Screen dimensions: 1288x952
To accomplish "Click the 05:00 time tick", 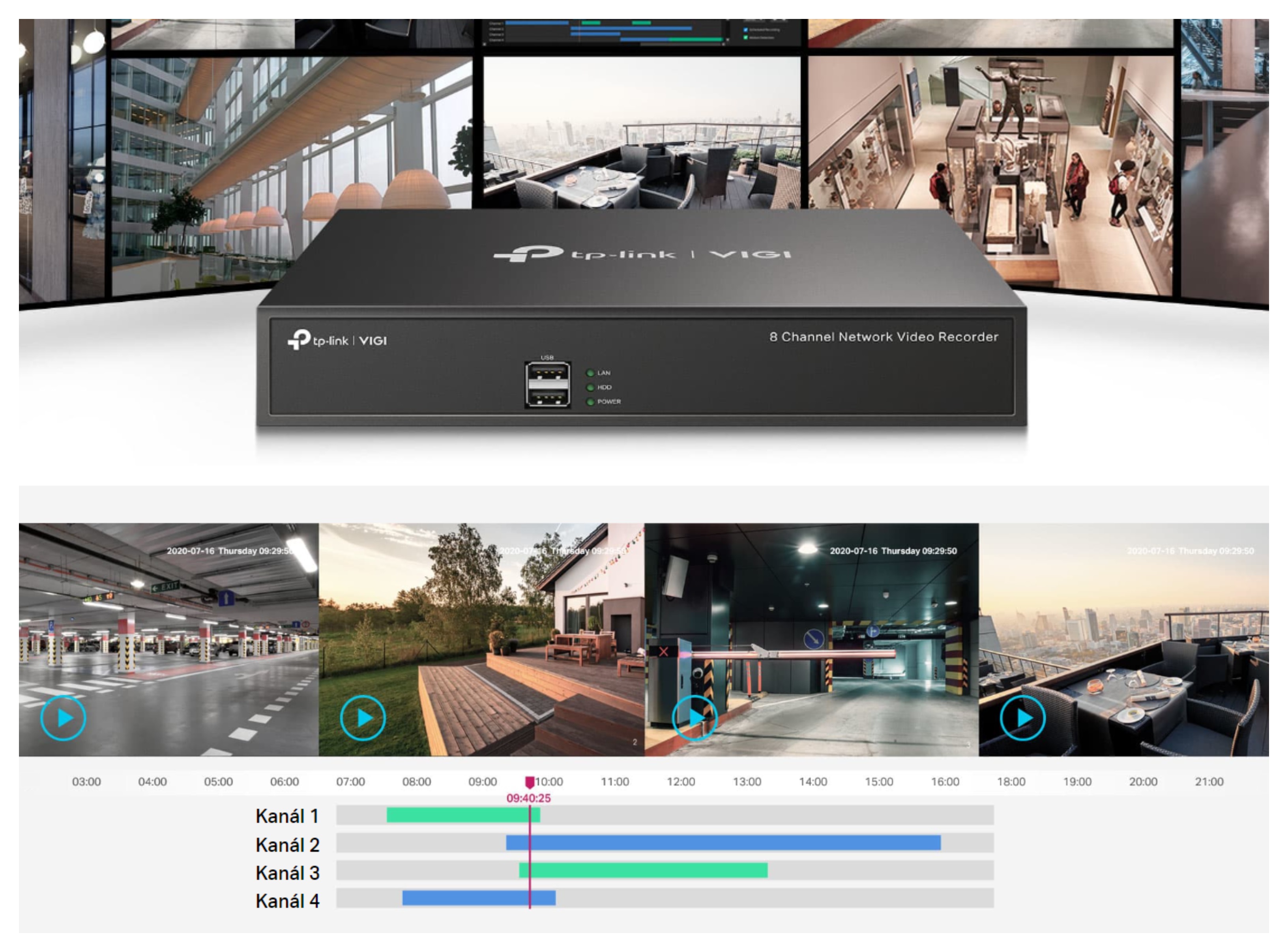I will (x=218, y=782).
